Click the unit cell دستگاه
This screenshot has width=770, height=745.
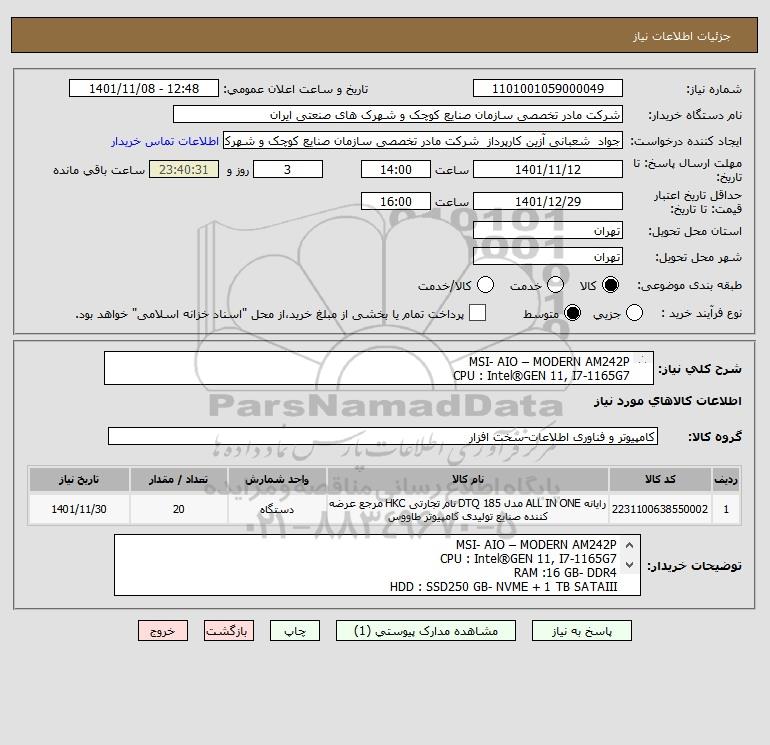[x=277, y=509]
